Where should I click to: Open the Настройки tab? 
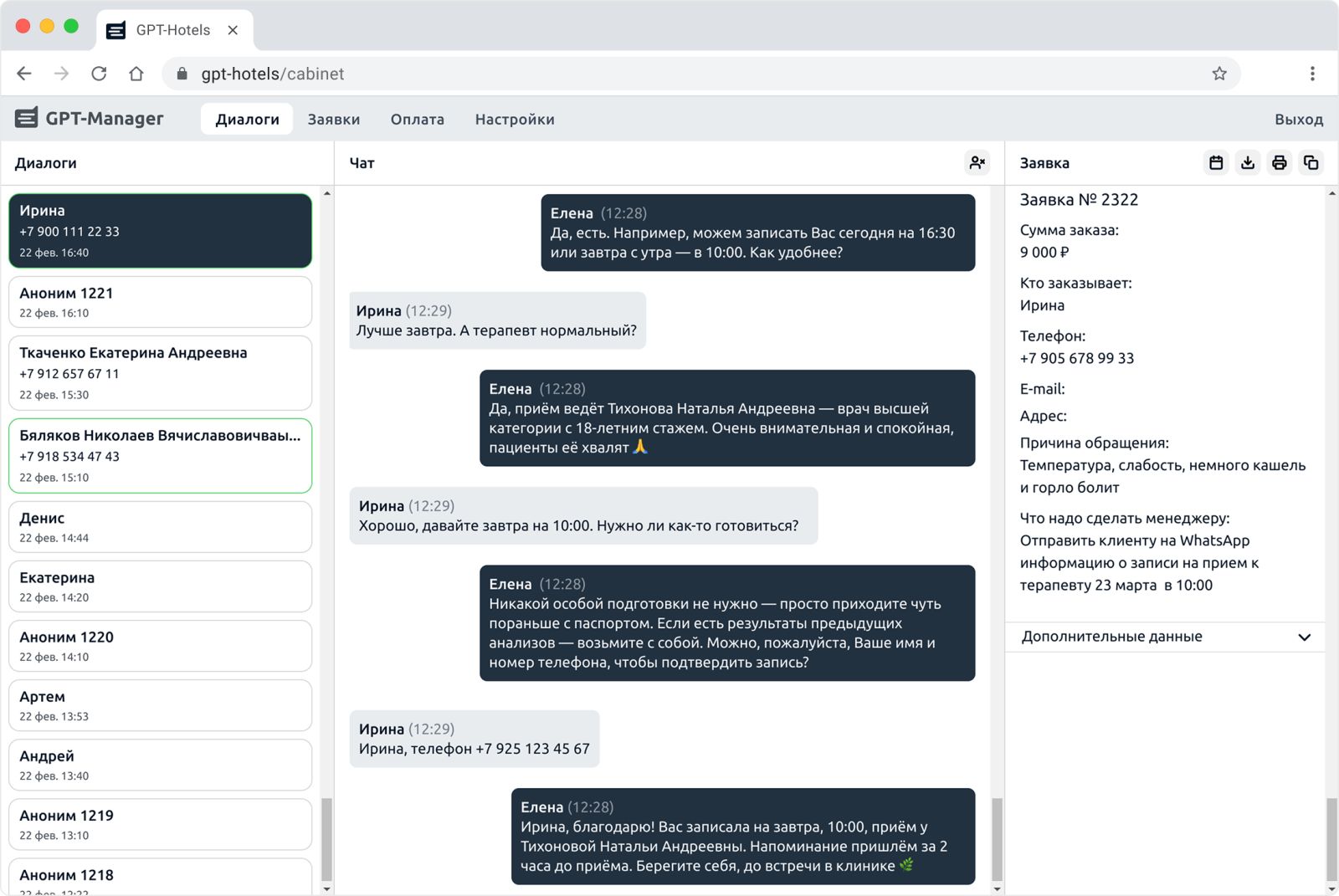click(515, 120)
